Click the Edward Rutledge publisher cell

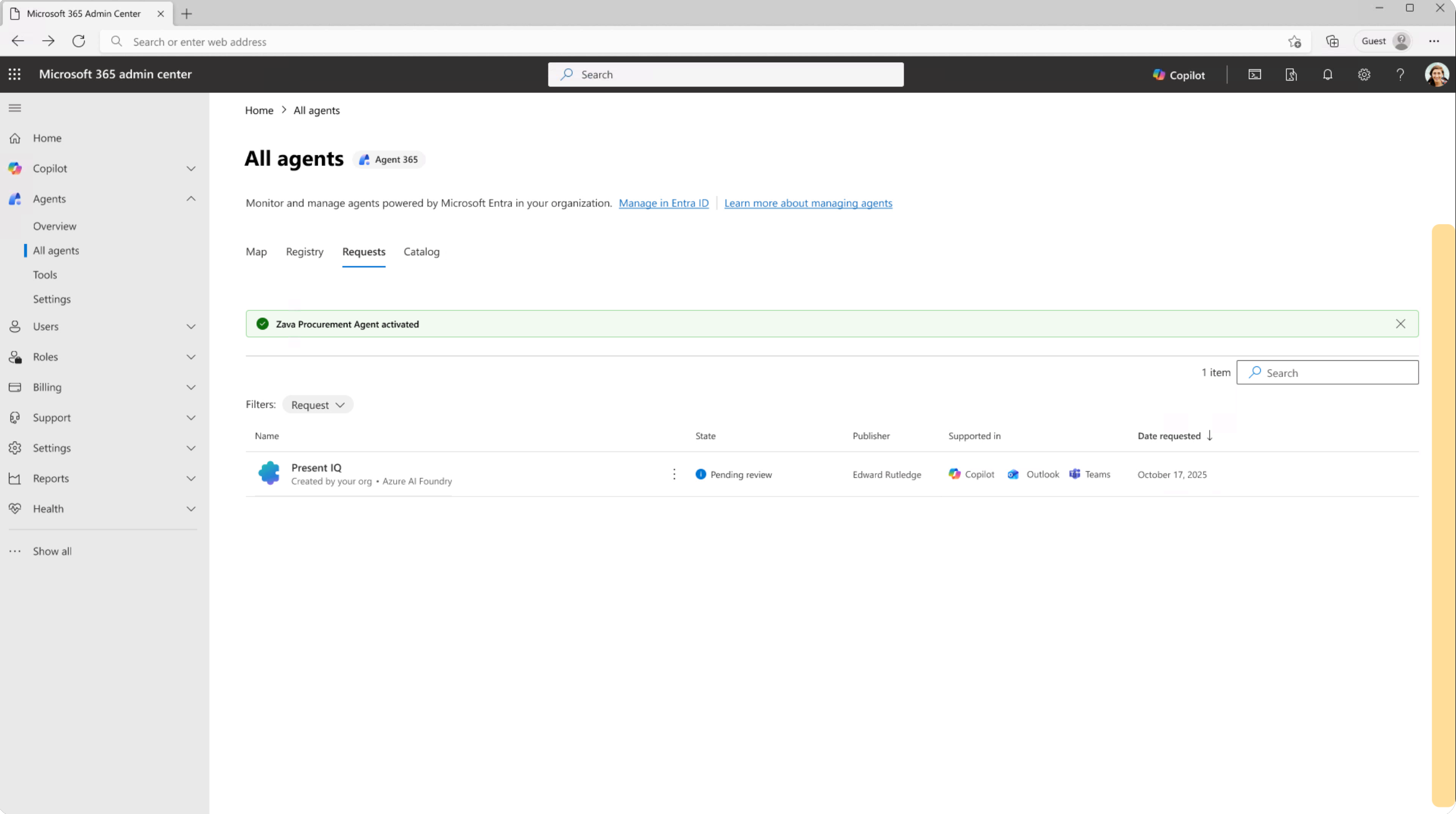click(887, 474)
